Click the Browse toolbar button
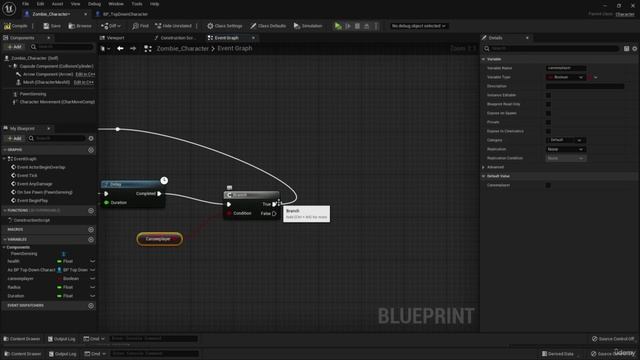 coord(80,26)
